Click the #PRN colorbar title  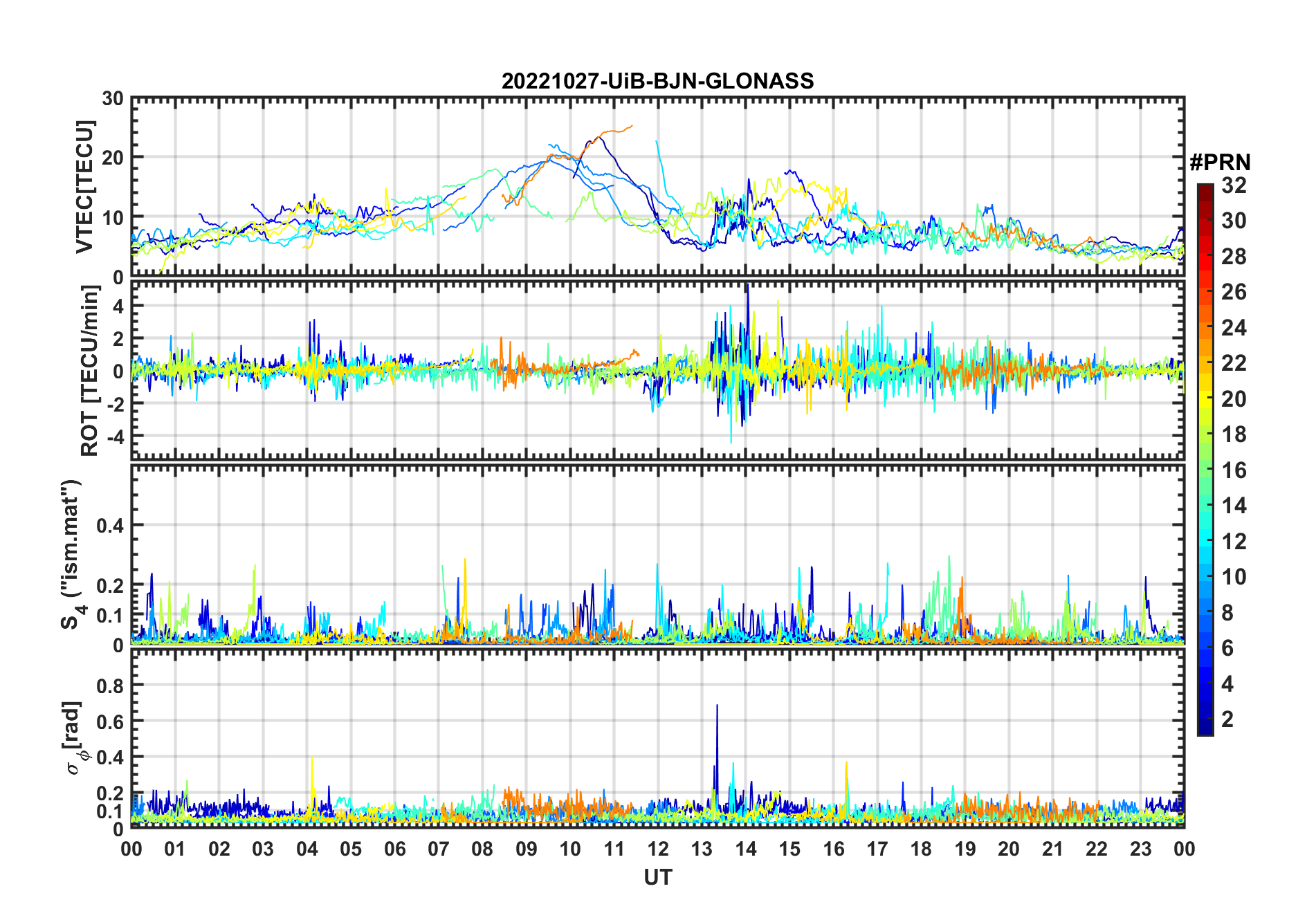click(1220, 162)
